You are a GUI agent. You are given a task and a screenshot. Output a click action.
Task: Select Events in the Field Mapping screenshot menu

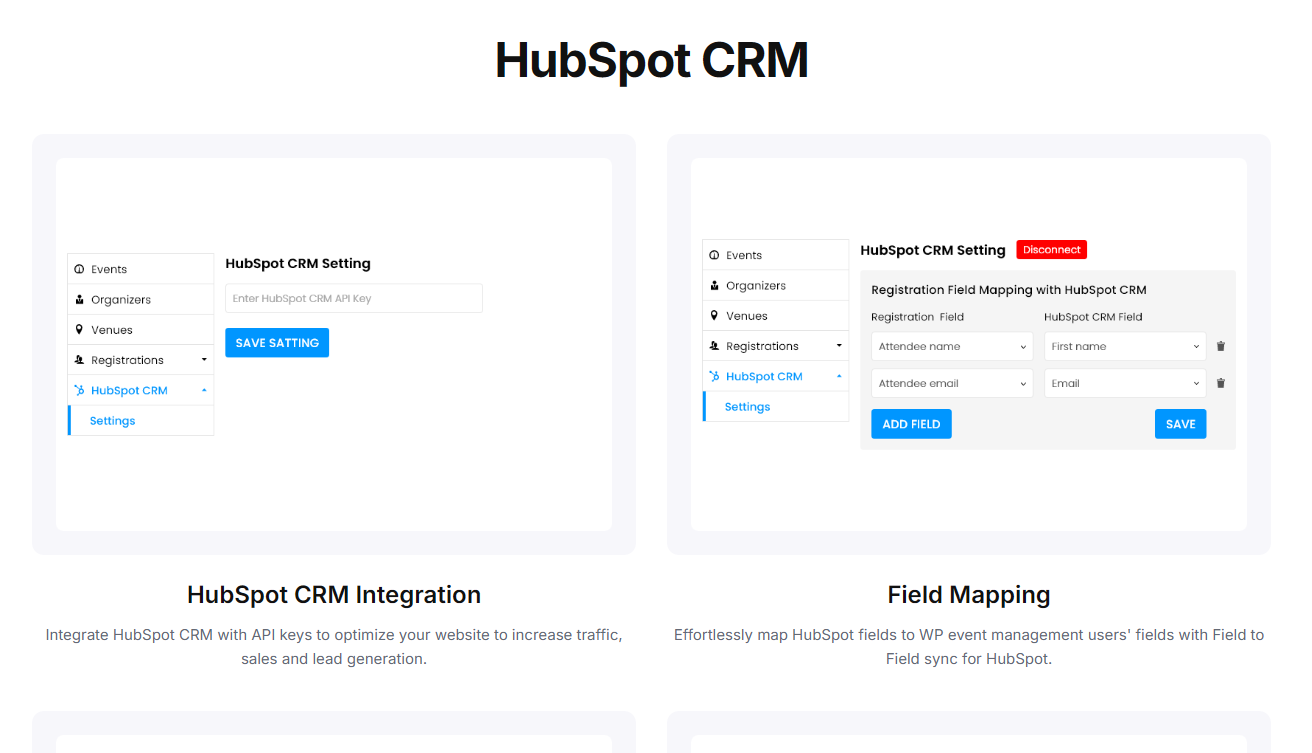pos(776,255)
